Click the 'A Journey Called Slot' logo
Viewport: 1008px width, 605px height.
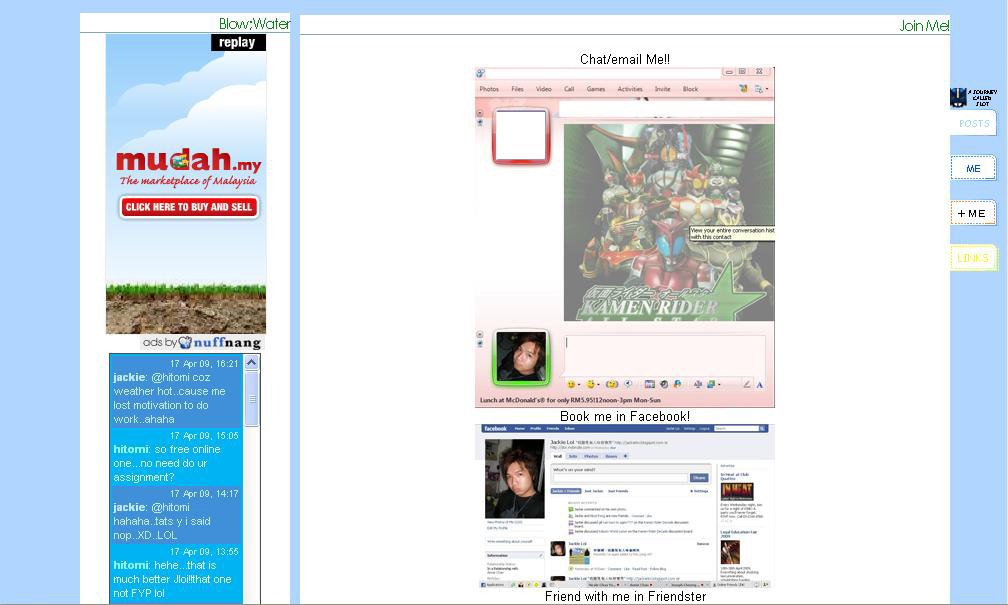974,98
